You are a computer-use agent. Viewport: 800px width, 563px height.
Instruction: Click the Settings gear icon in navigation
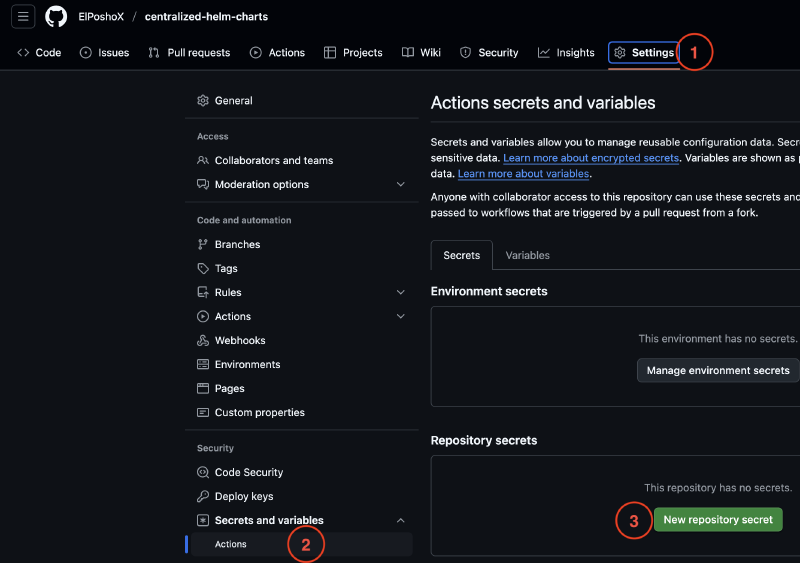(620, 53)
